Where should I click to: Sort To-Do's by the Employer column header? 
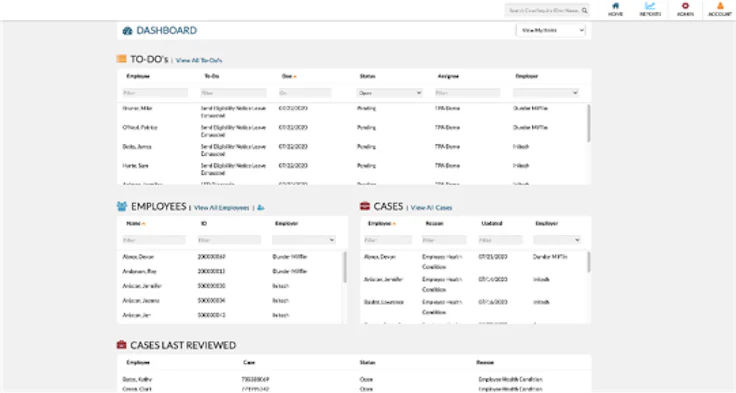point(527,76)
